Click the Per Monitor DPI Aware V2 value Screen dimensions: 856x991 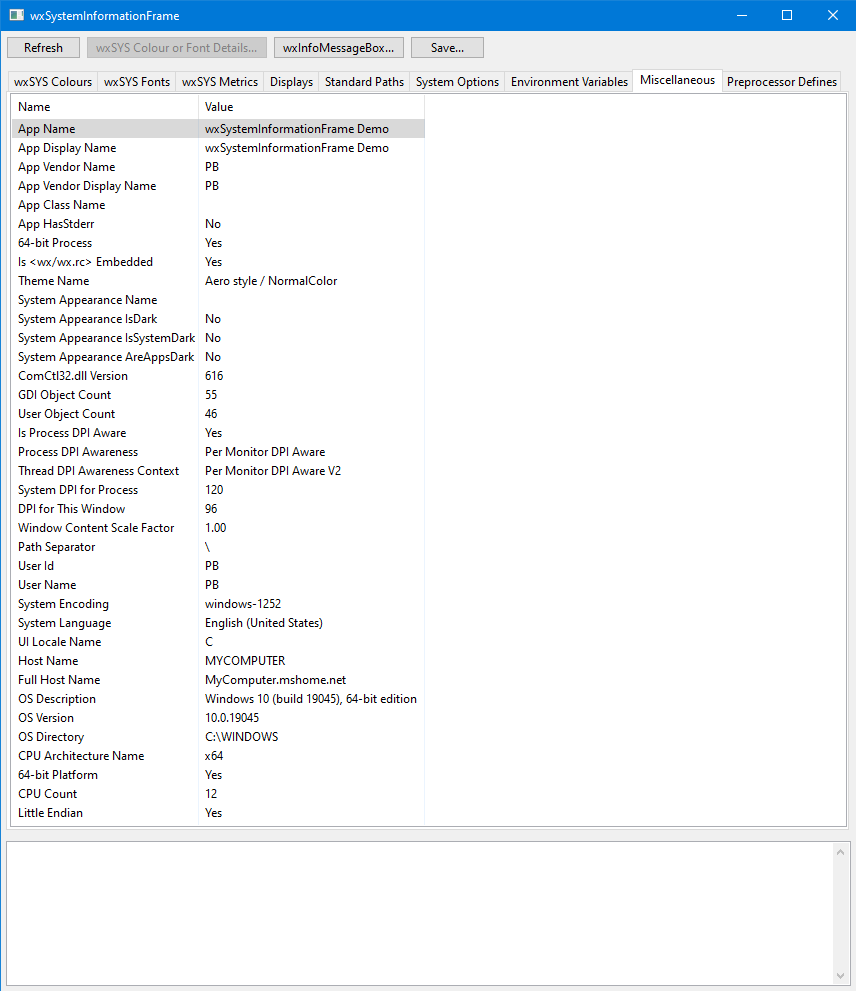click(272, 471)
